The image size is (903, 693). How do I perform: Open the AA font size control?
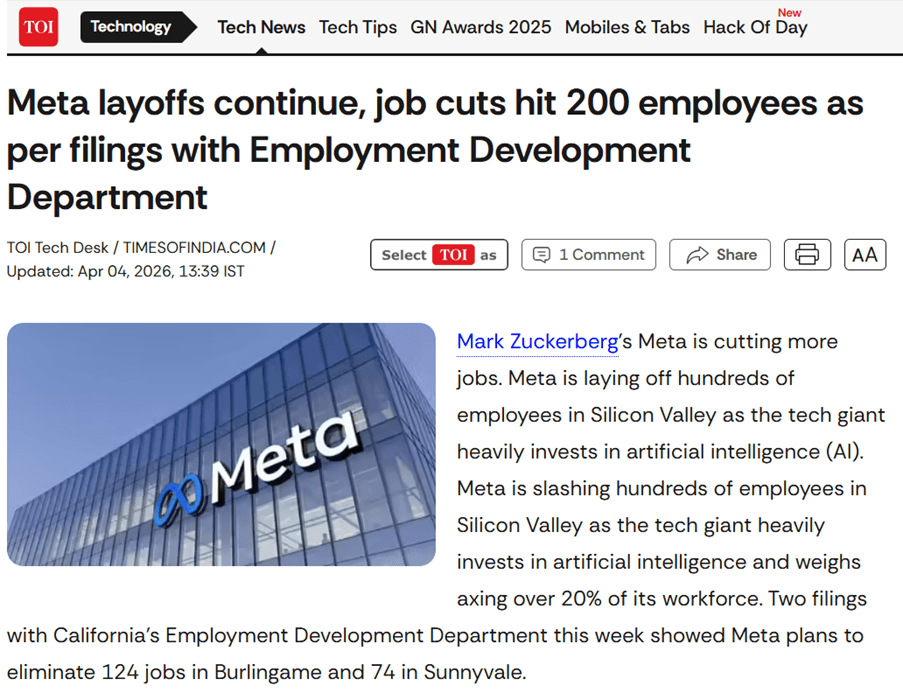[864, 255]
